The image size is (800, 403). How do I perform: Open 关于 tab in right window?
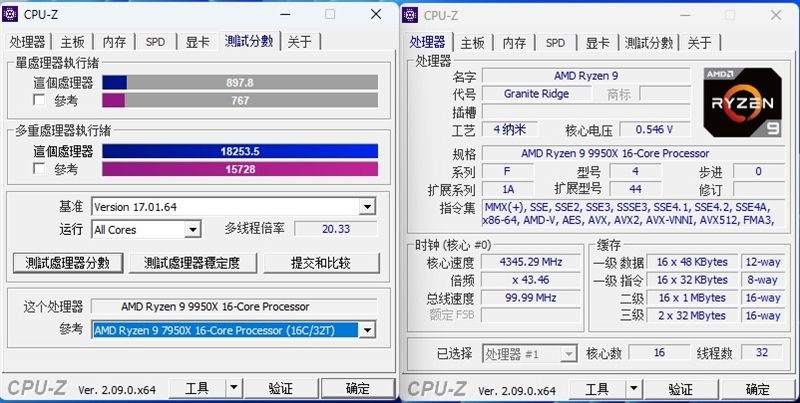click(699, 43)
